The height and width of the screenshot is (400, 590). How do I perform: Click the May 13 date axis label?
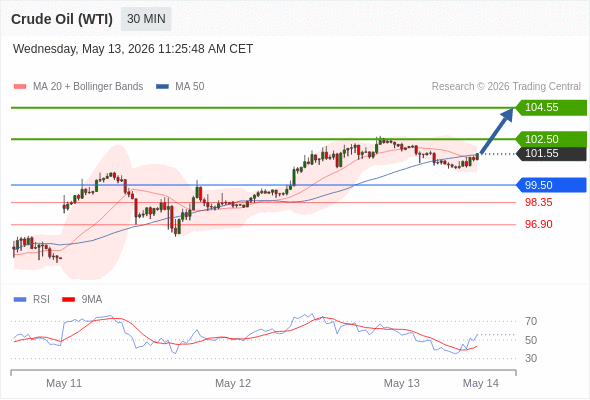[x=401, y=383]
